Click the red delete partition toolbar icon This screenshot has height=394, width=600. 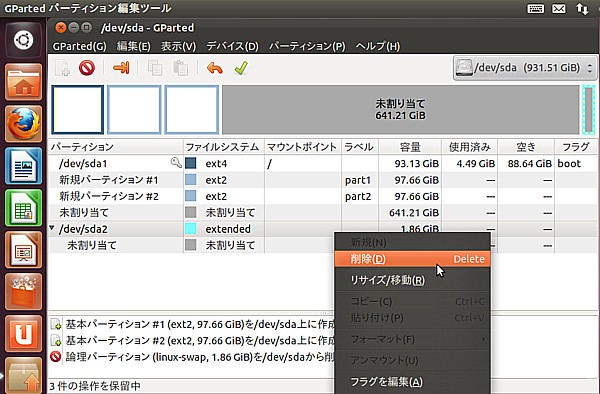(87, 68)
